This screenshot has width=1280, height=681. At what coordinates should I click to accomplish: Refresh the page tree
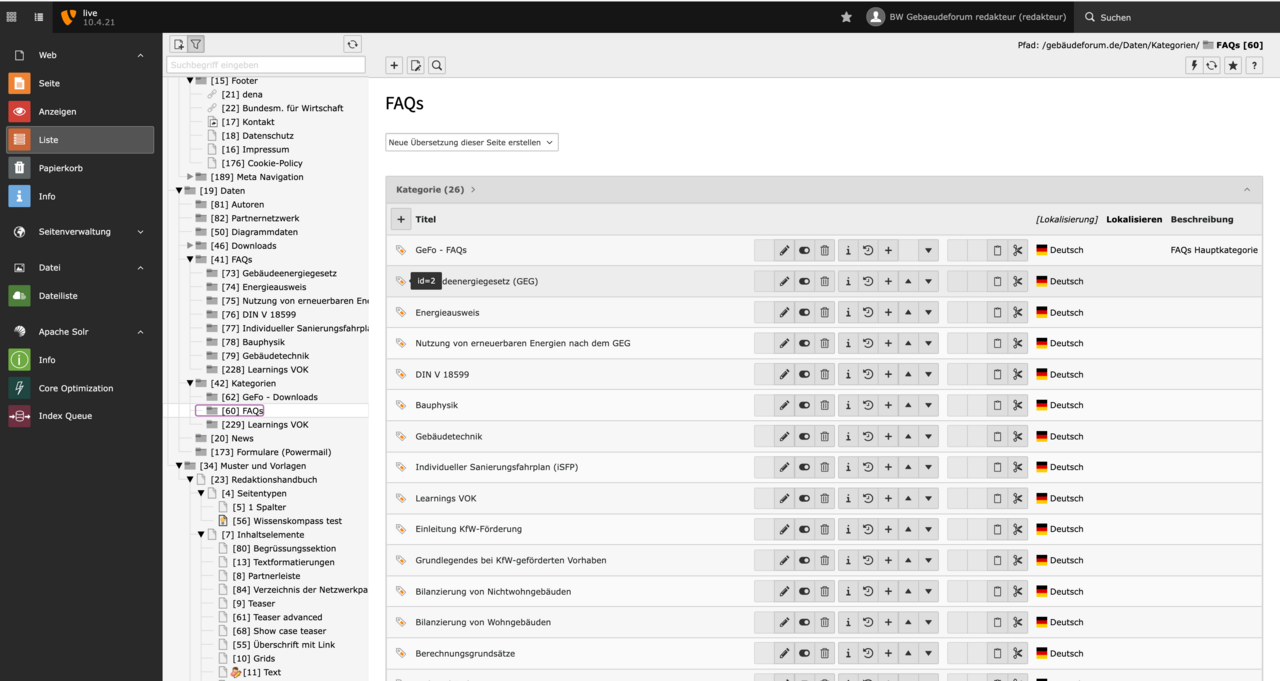[x=352, y=44]
